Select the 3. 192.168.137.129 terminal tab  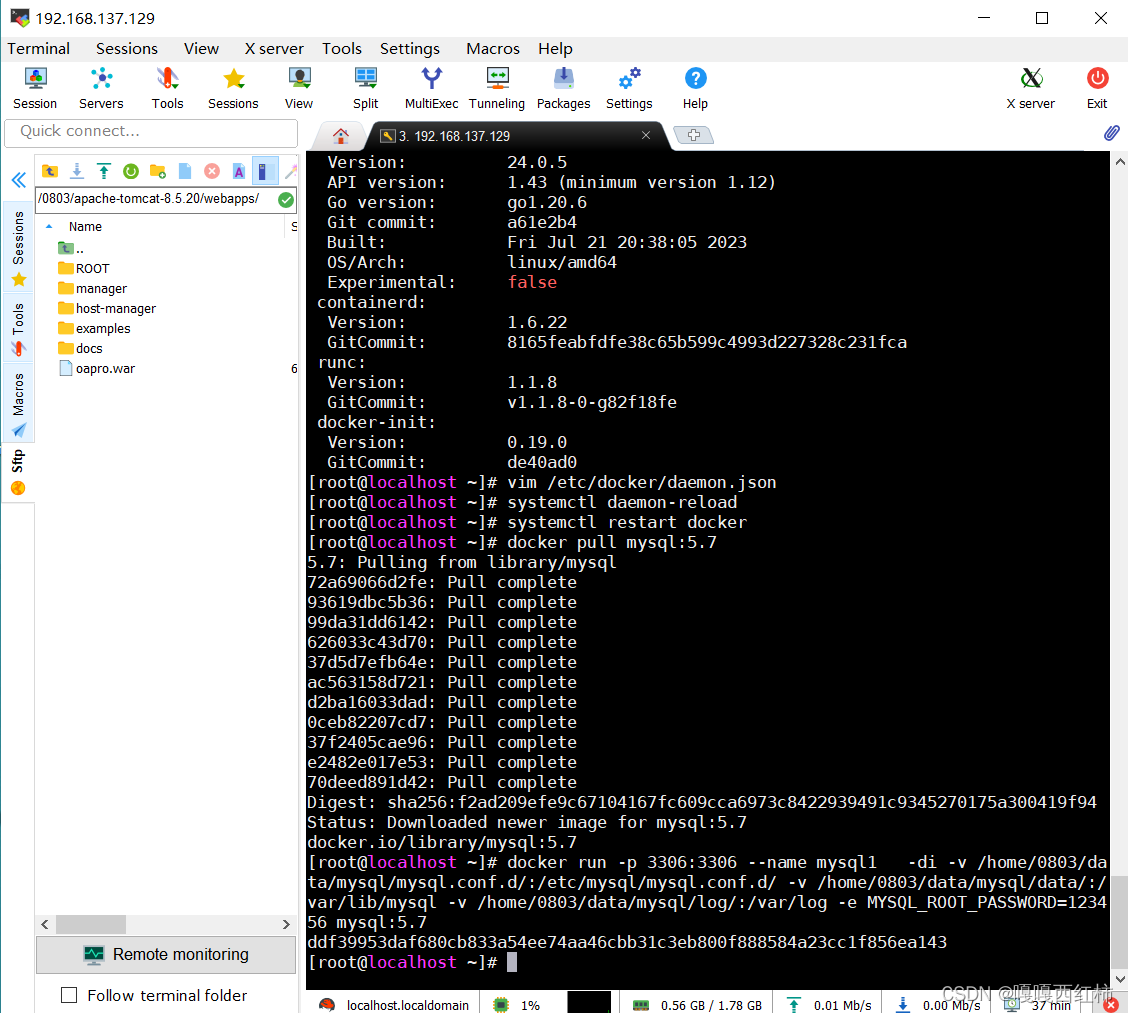(x=518, y=135)
